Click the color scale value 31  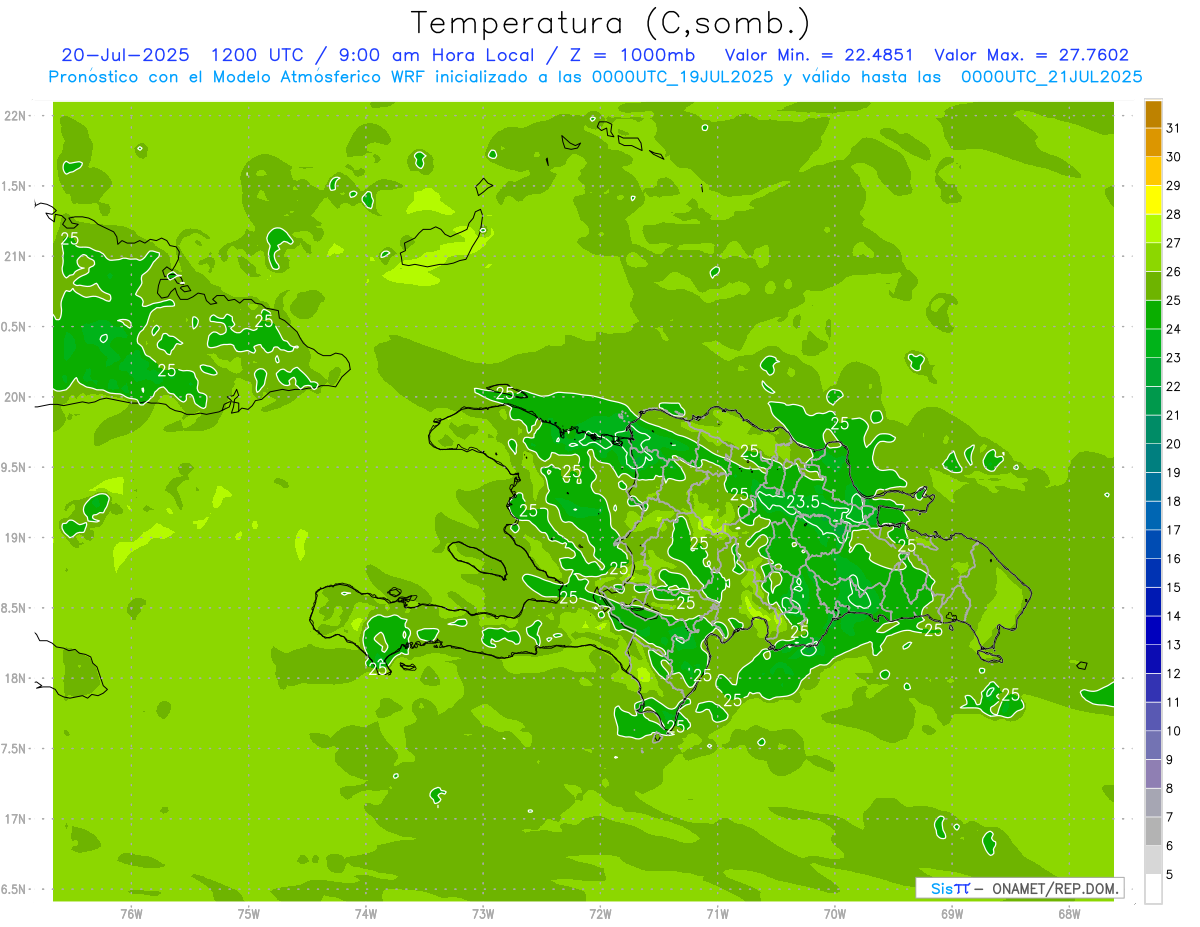[x=1173, y=128]
